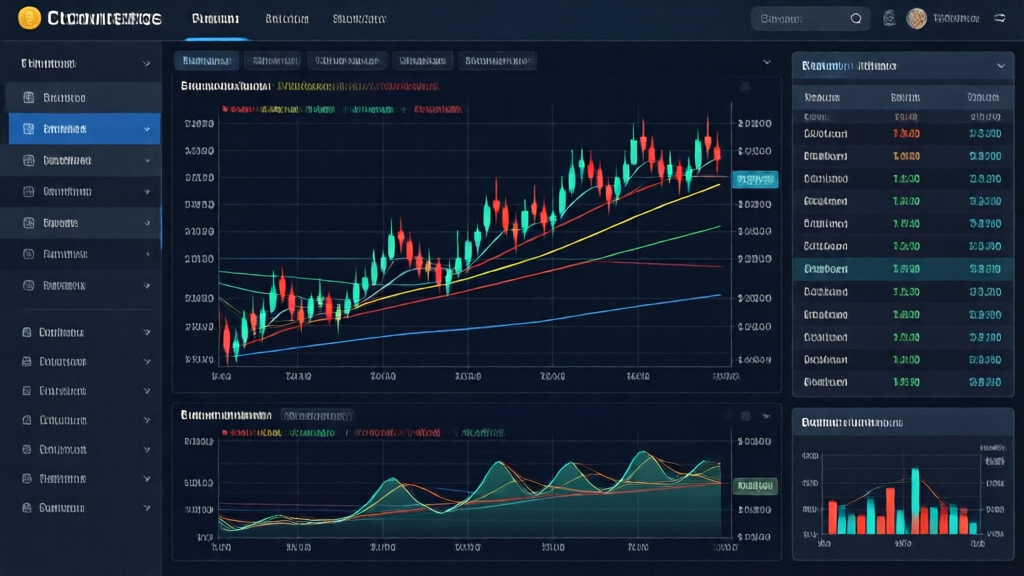Open dropdown chevron at end of chart tabs
Screen dimensions: 1024x576
[766, 62]
